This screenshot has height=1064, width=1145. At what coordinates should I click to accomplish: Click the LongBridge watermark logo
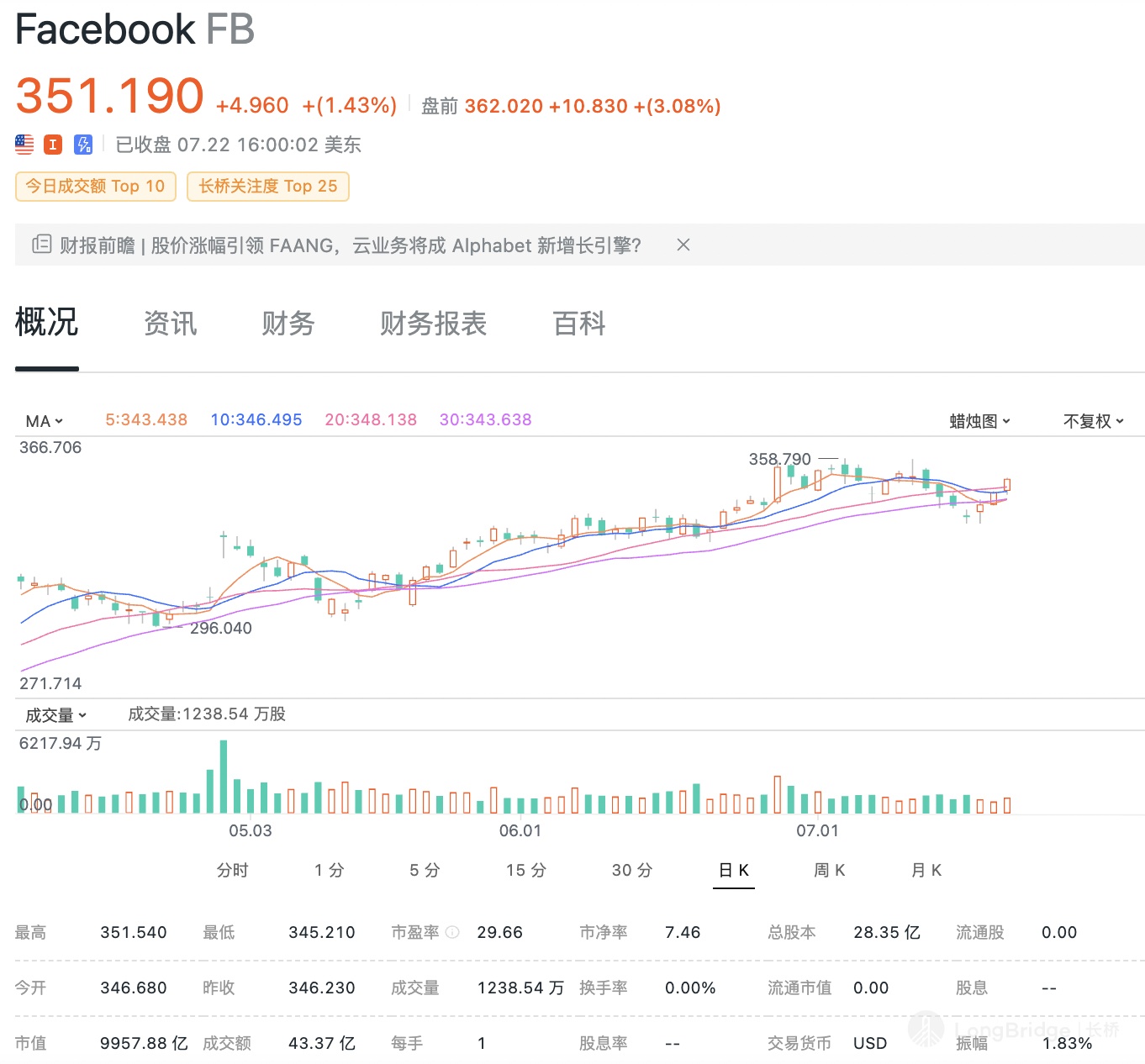pyautogui.click(x=926, y=1029)
